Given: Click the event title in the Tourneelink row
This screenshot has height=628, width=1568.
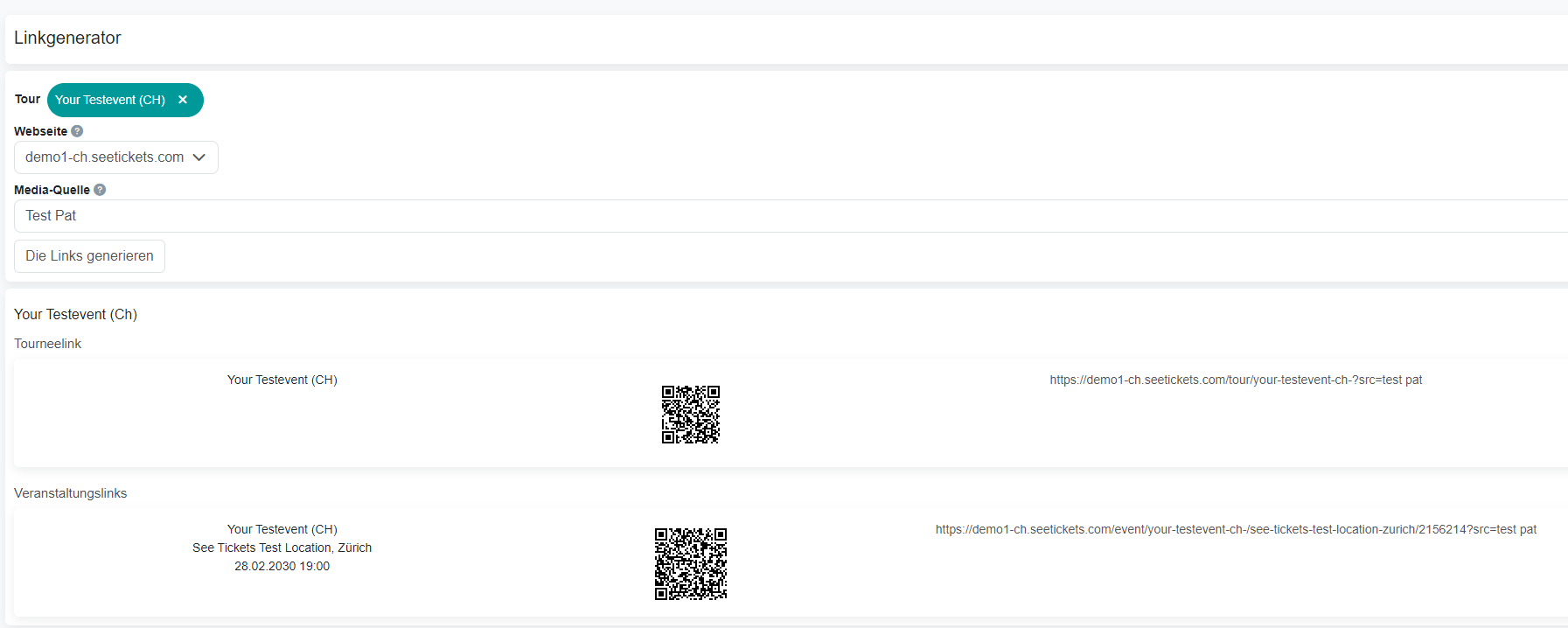Looking at the screenshot, I should pos(282,380).
